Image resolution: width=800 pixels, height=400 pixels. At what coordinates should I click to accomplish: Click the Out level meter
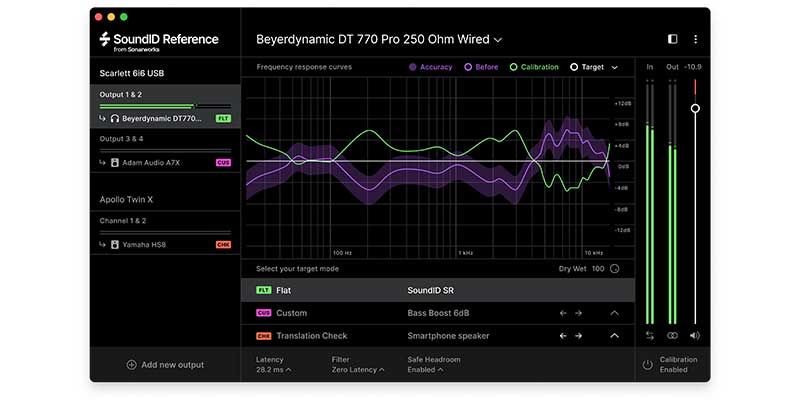[672, 203]
